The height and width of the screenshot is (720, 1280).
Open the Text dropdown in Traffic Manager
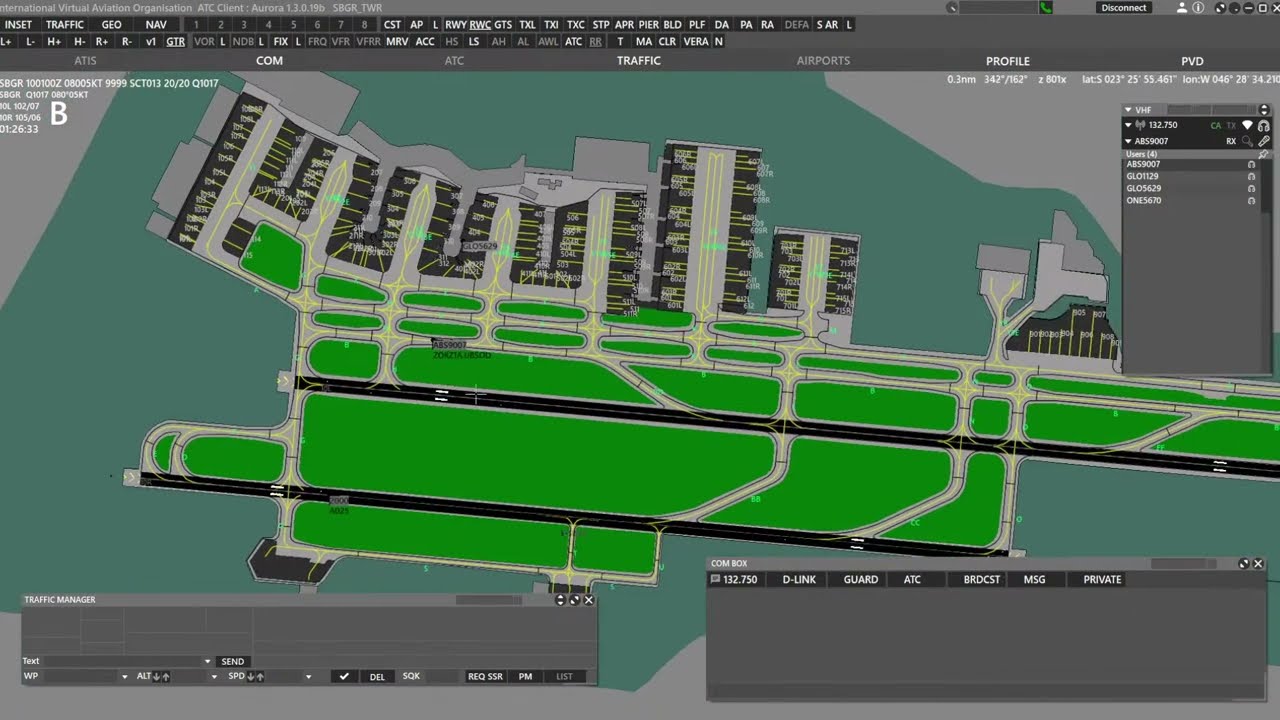click(208, 661)
